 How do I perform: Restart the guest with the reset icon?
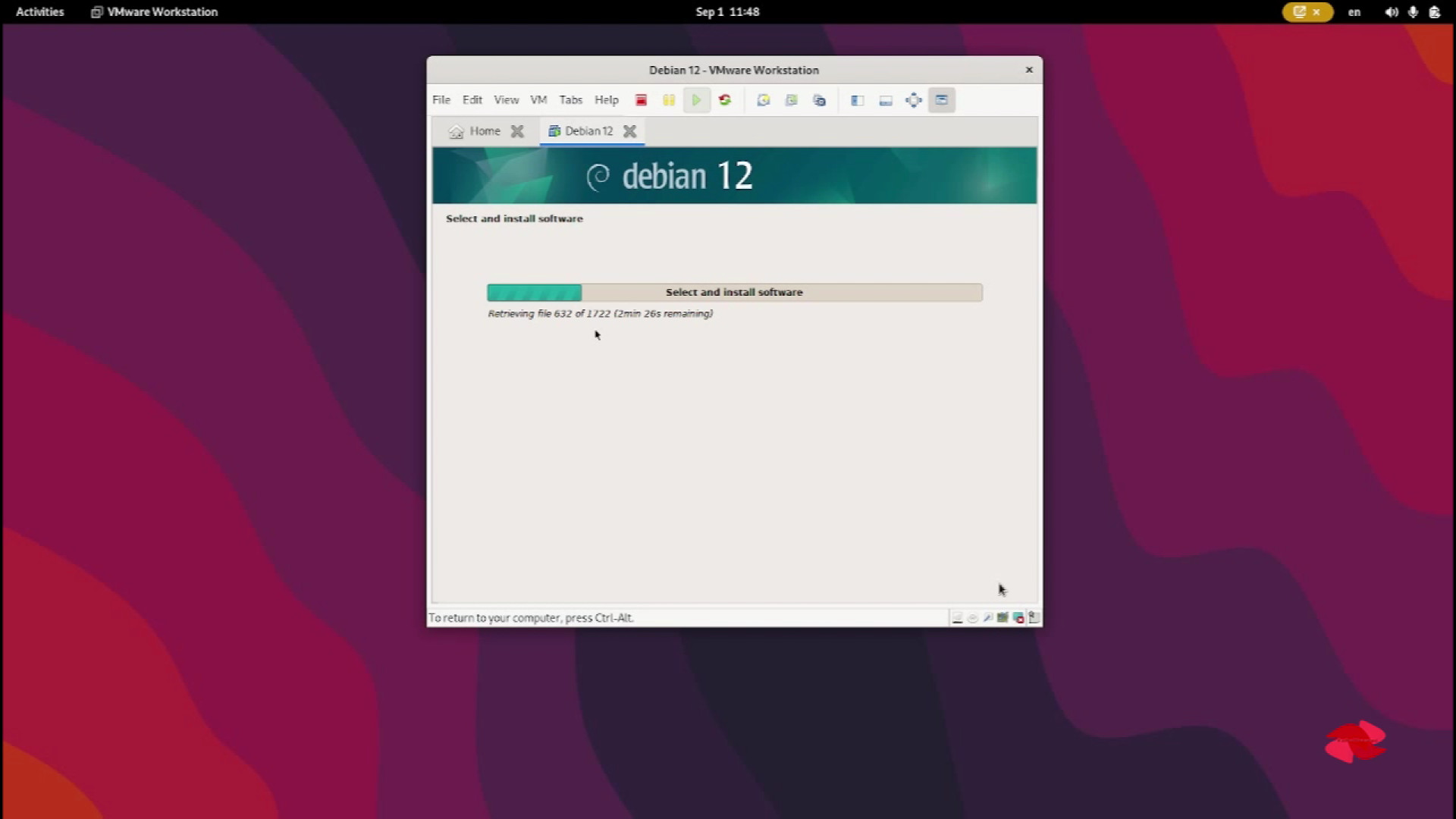pos(725,100)
